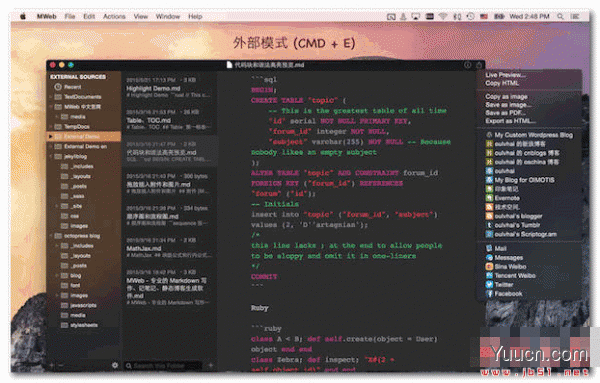The image size is (600, 383).
Task: Select the _posts folder under jekyllblog
Action: click(x=74, y=186)
